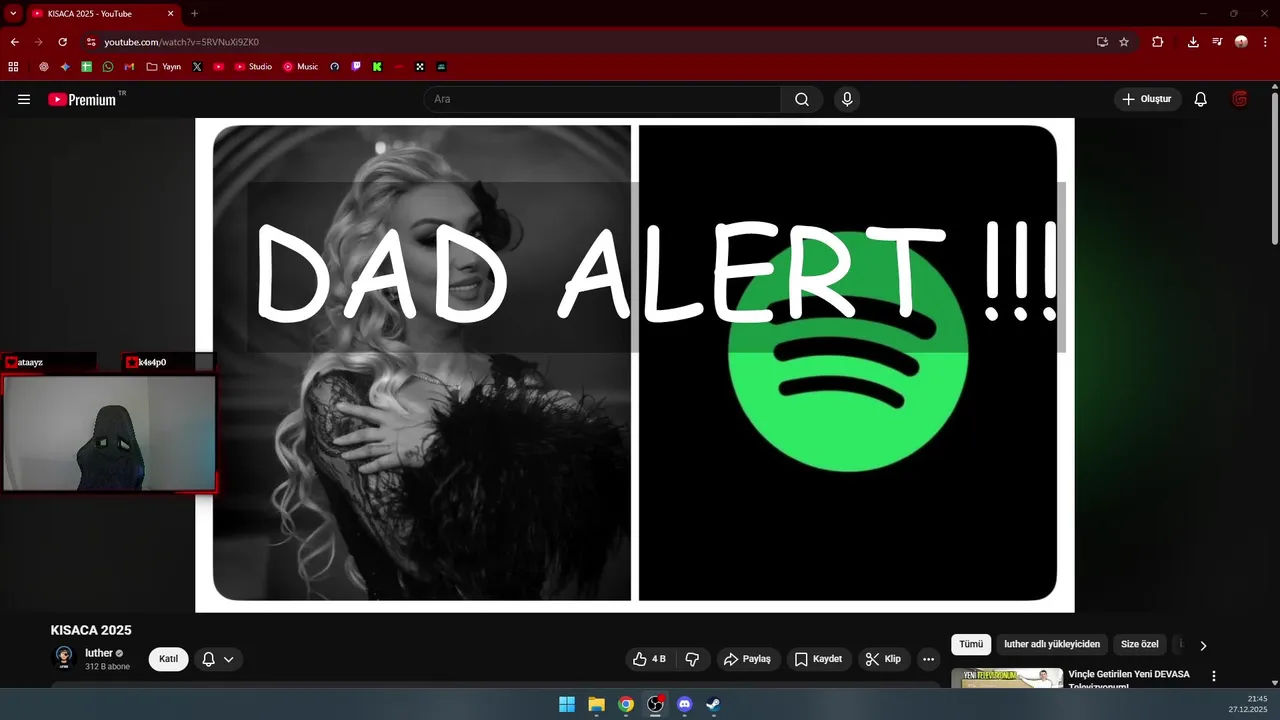Focus the Ara search field
Viewport: 1280px width, 720px height.
602,99
